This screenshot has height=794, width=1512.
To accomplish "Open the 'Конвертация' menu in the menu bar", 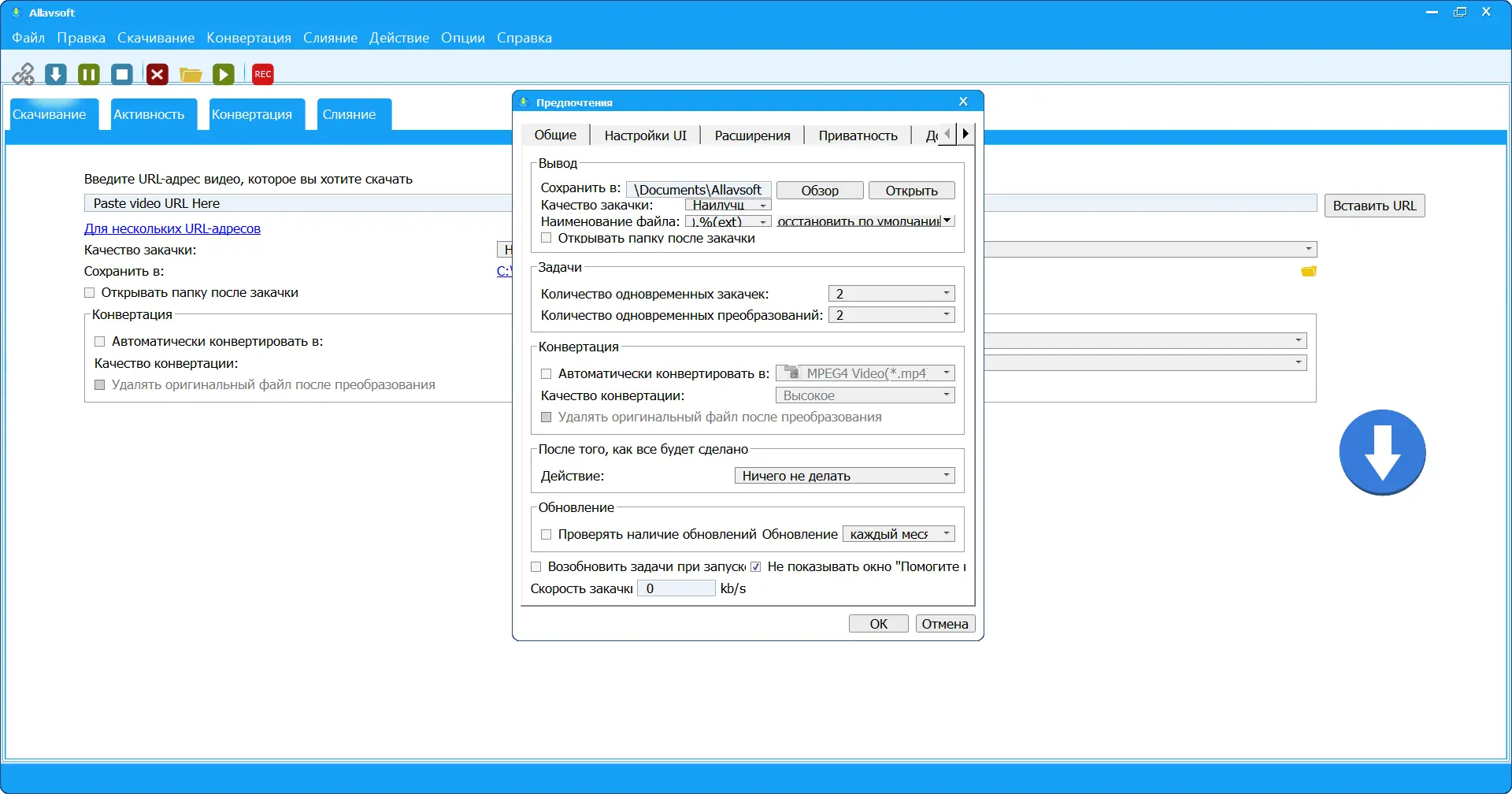I will point(249,38).
